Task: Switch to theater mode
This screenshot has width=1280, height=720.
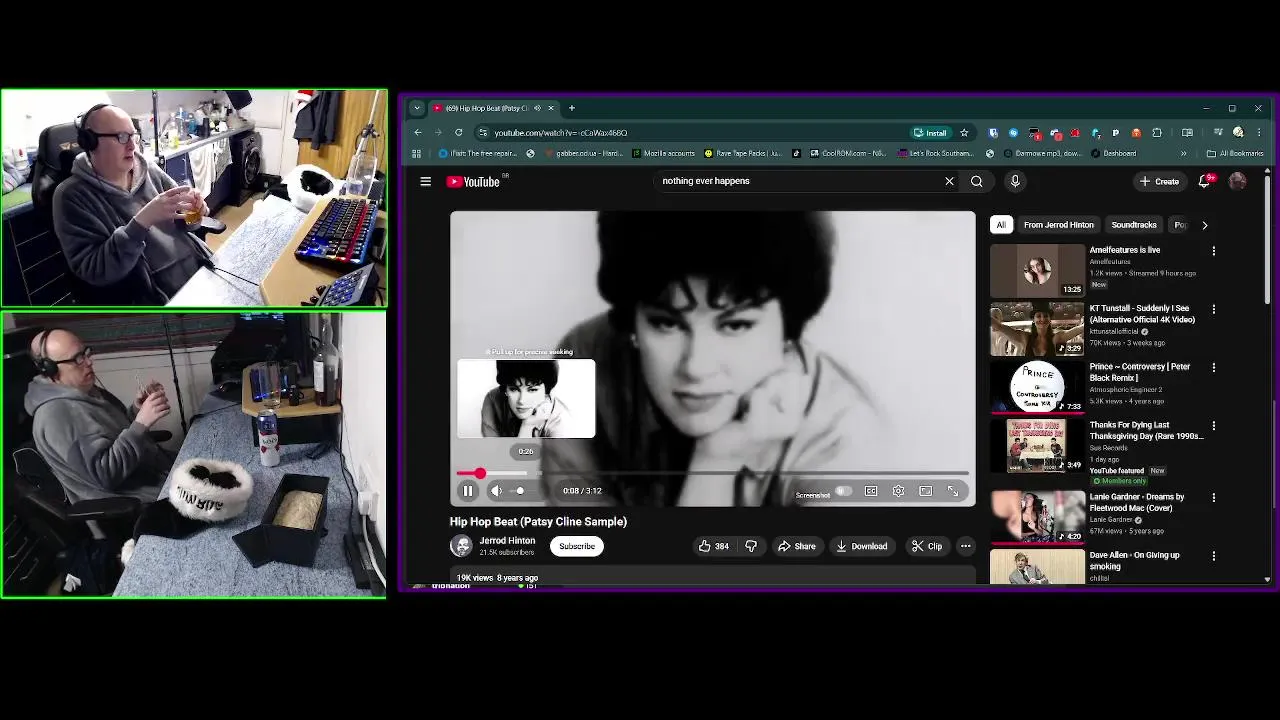Action: (x=926, y=491)
